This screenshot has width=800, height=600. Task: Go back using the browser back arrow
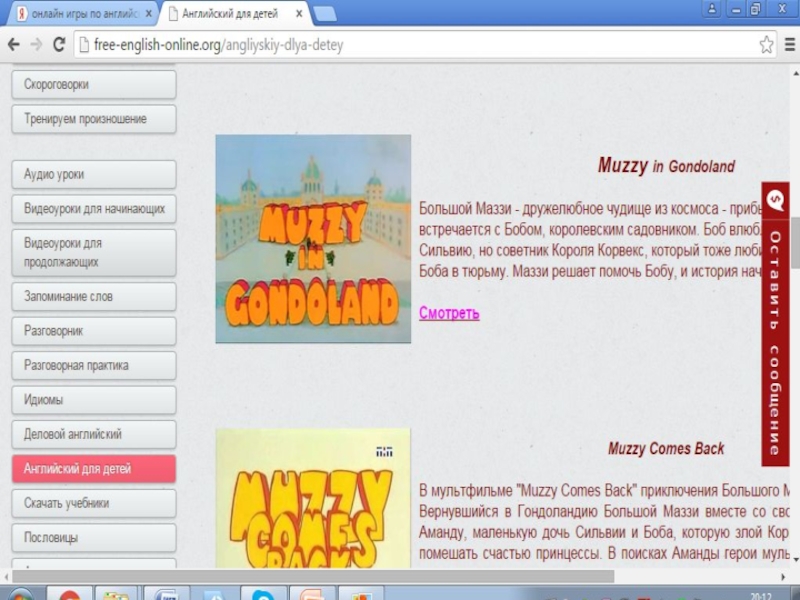coord(14,45)
